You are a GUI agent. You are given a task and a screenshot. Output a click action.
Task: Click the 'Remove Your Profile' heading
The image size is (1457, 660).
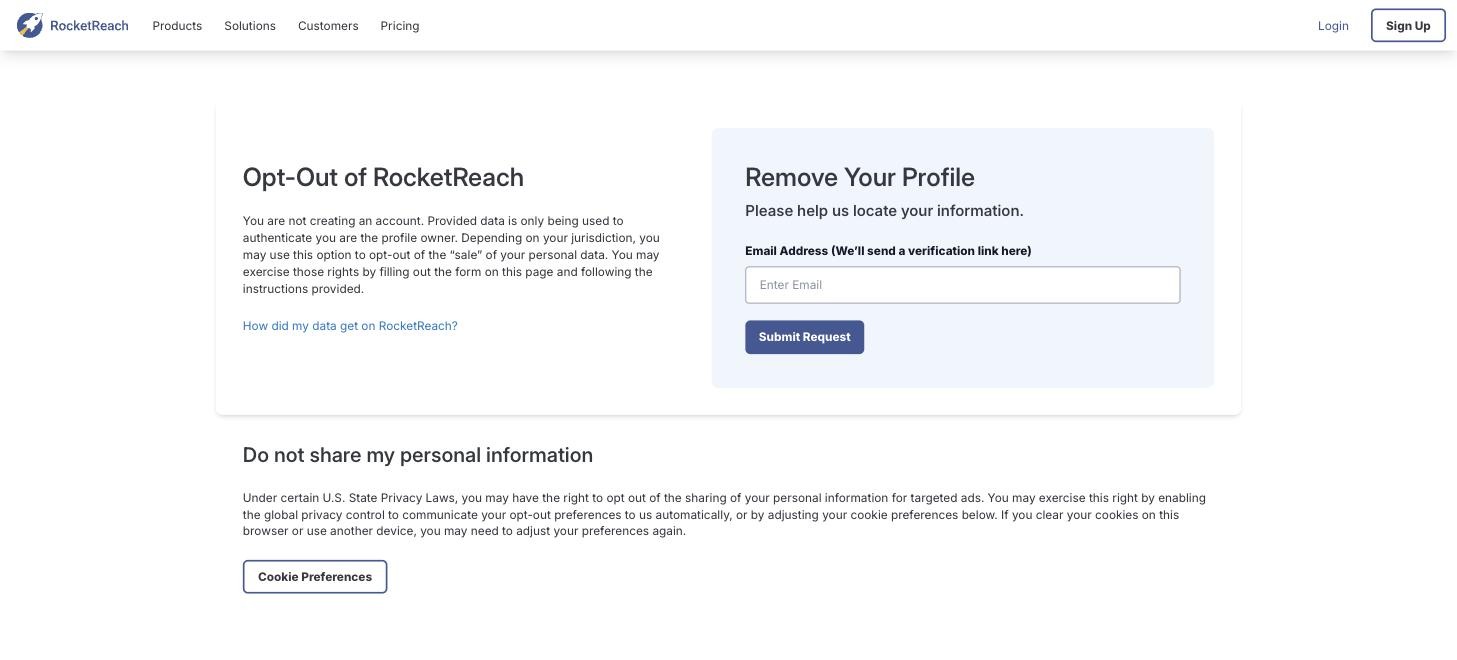point(860,177)
